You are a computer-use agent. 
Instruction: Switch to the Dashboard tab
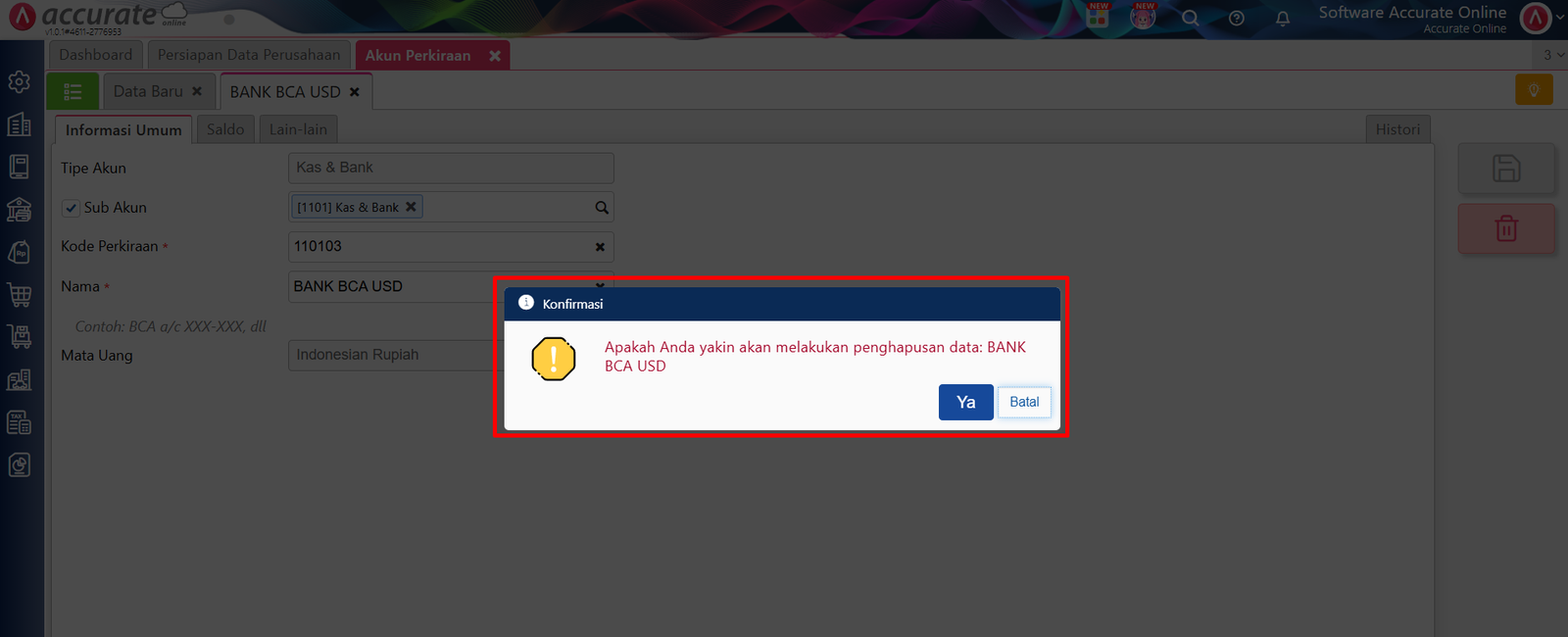[95, 55]
